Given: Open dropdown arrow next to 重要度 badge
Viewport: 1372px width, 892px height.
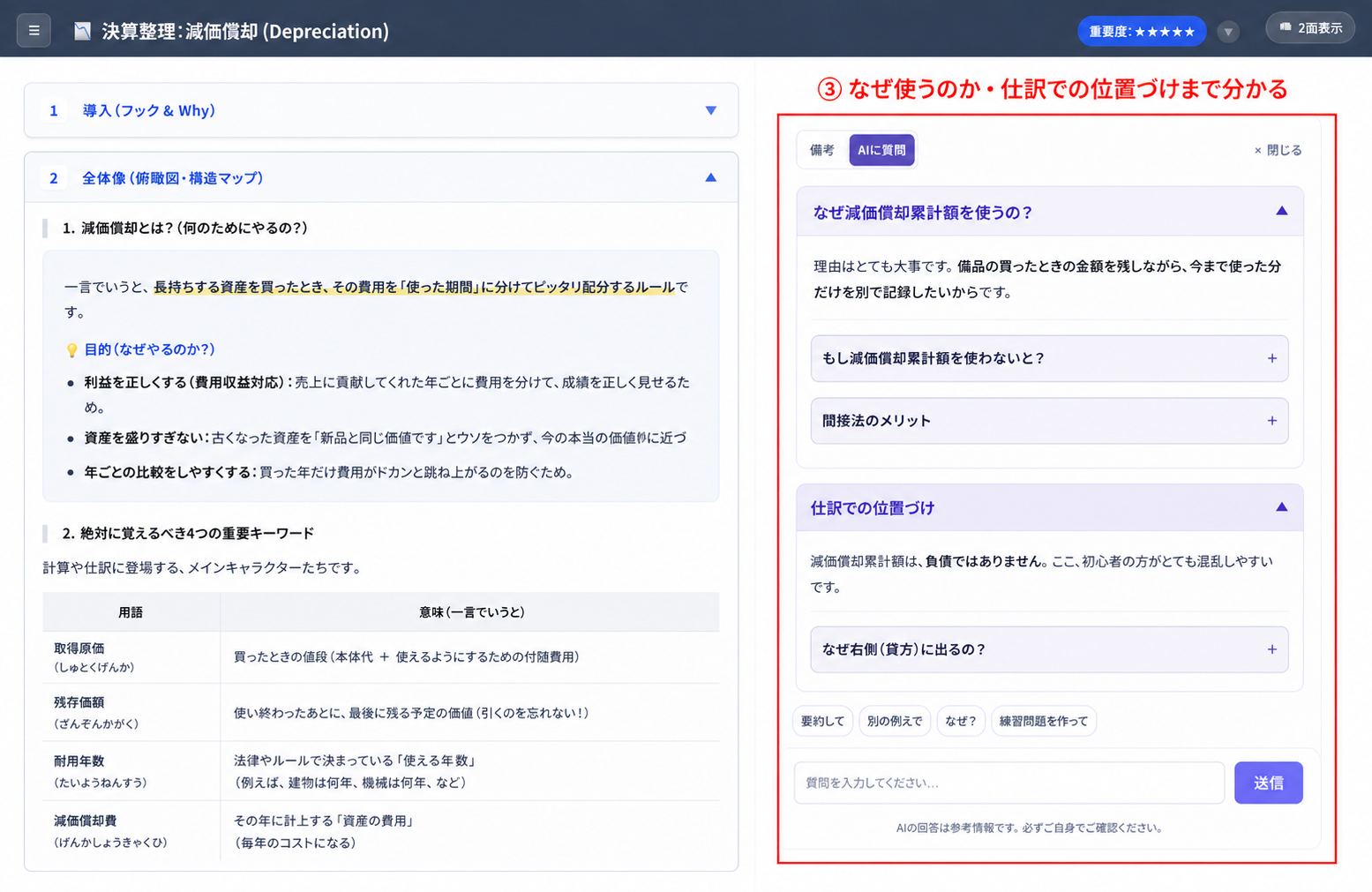Looking at the screenshot, I should point(1228,32).
